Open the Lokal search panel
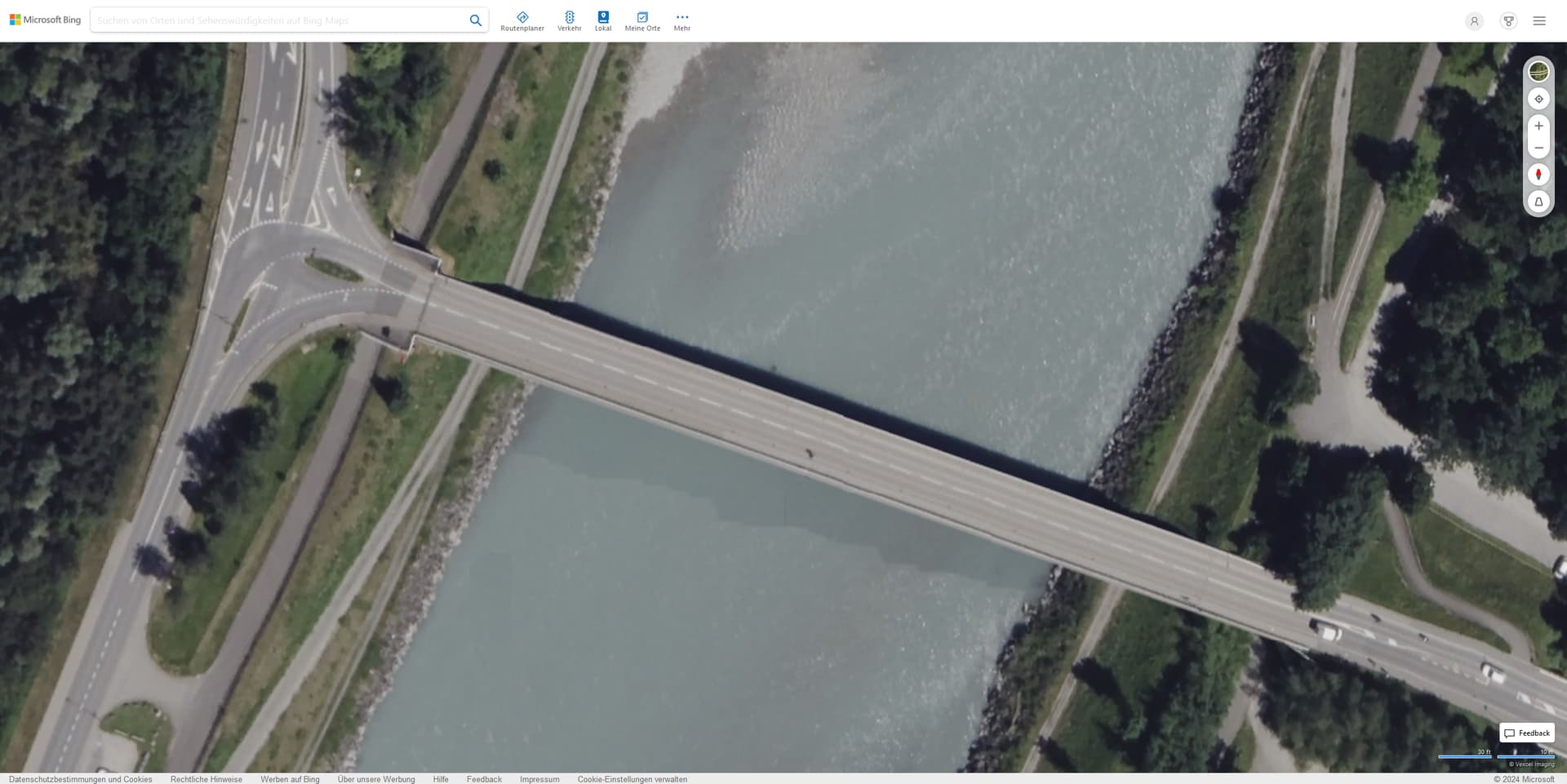This screenshot has width=1567, height=784. click(x=602, y=20)
